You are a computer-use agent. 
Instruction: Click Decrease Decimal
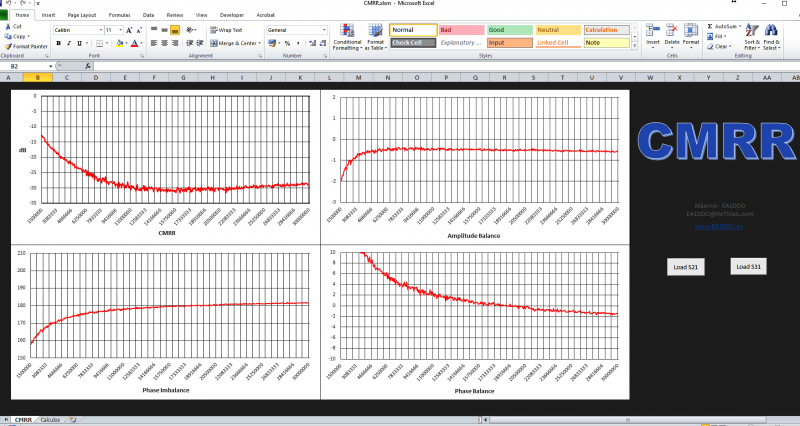323,43
